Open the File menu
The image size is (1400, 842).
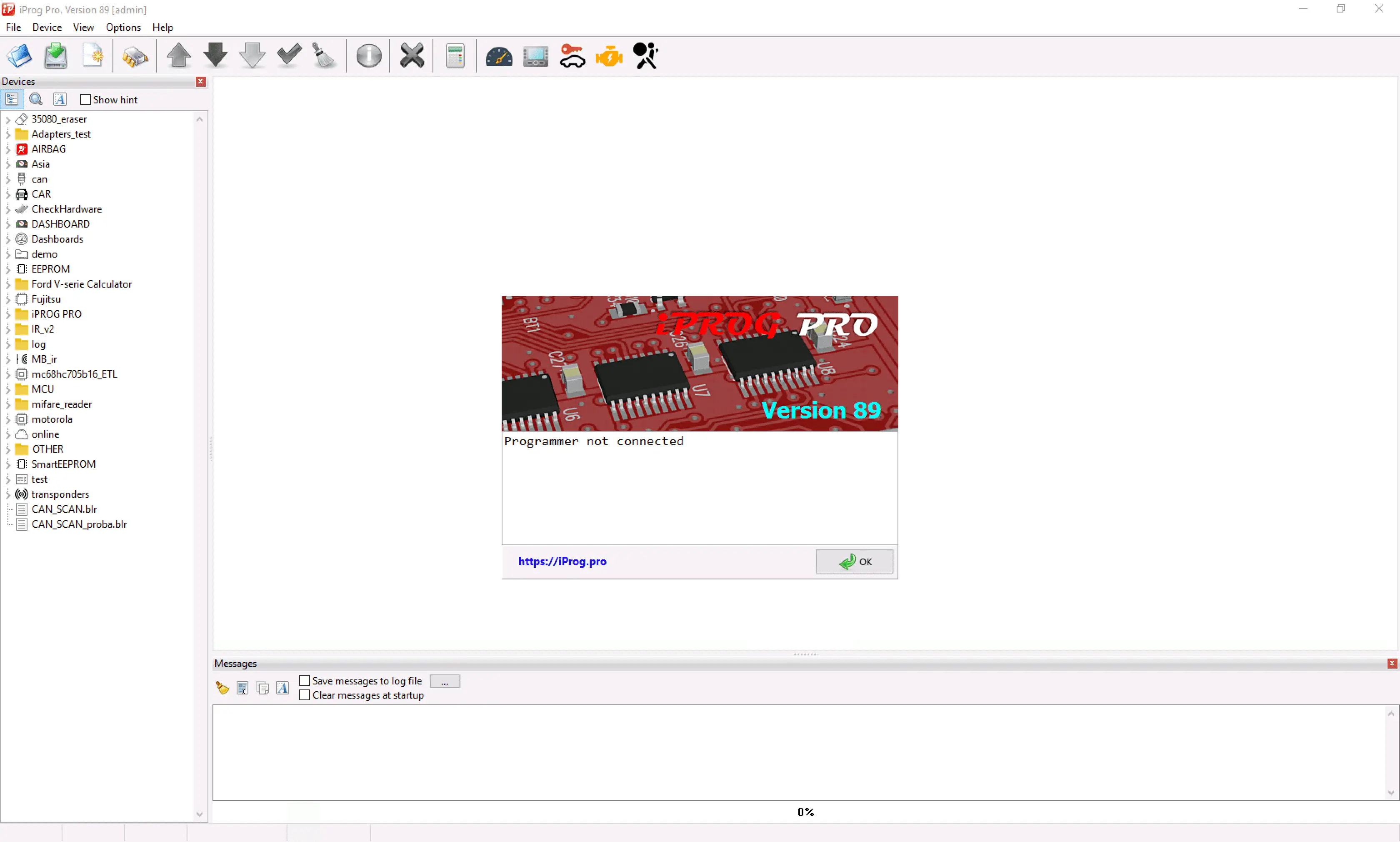(14, 27)
